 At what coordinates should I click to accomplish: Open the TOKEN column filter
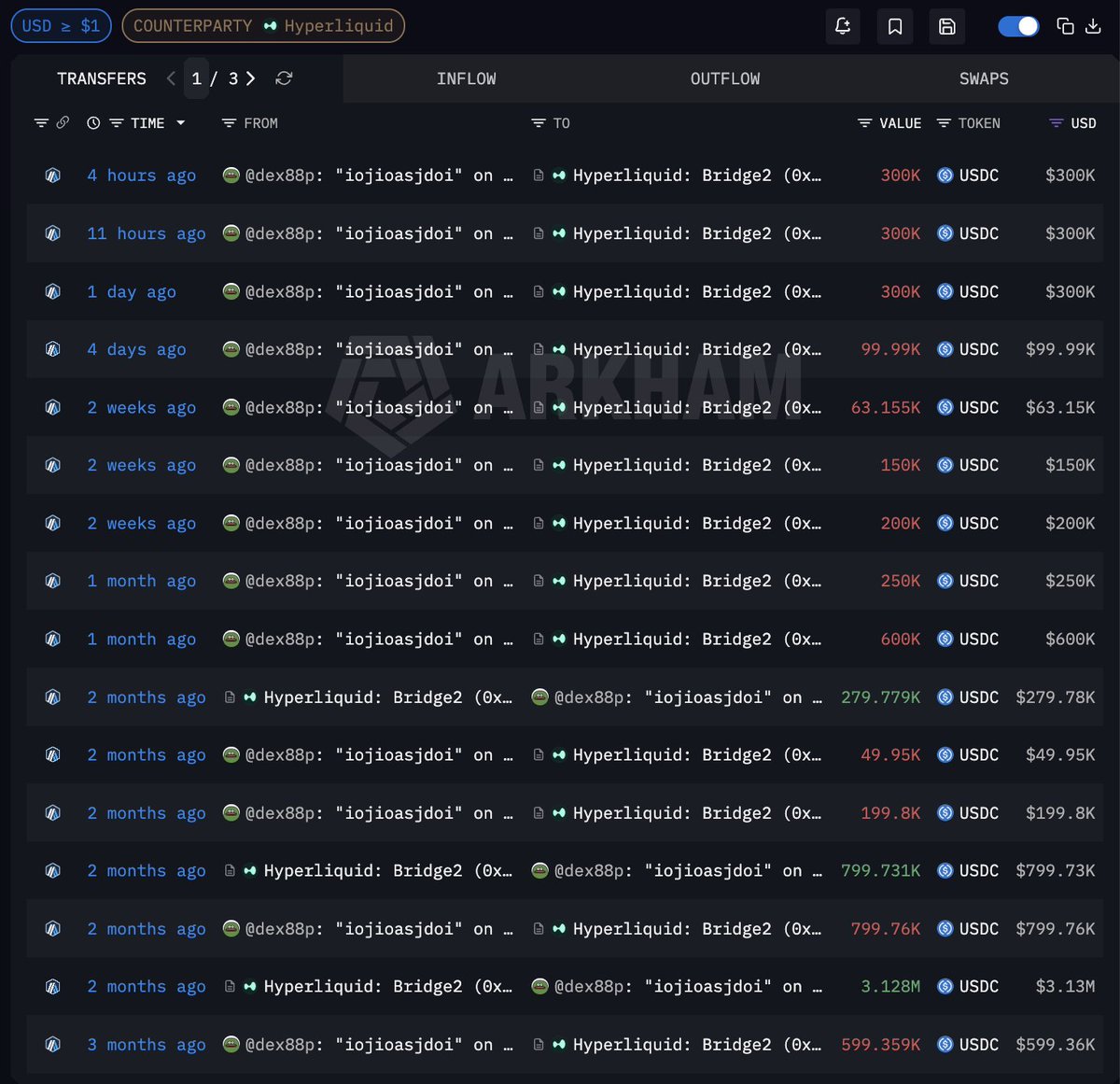pyautogui.click(x=944, y=123)
